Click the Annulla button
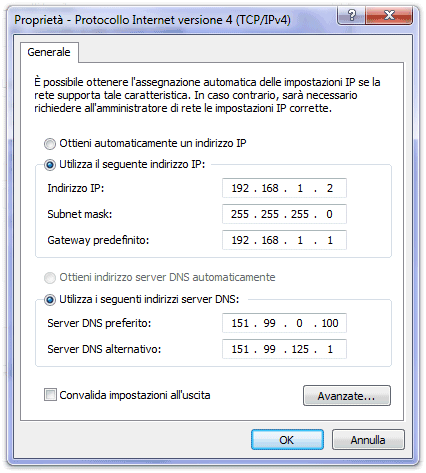The width and height of the screenshot is (426, 473). (368, 440)
